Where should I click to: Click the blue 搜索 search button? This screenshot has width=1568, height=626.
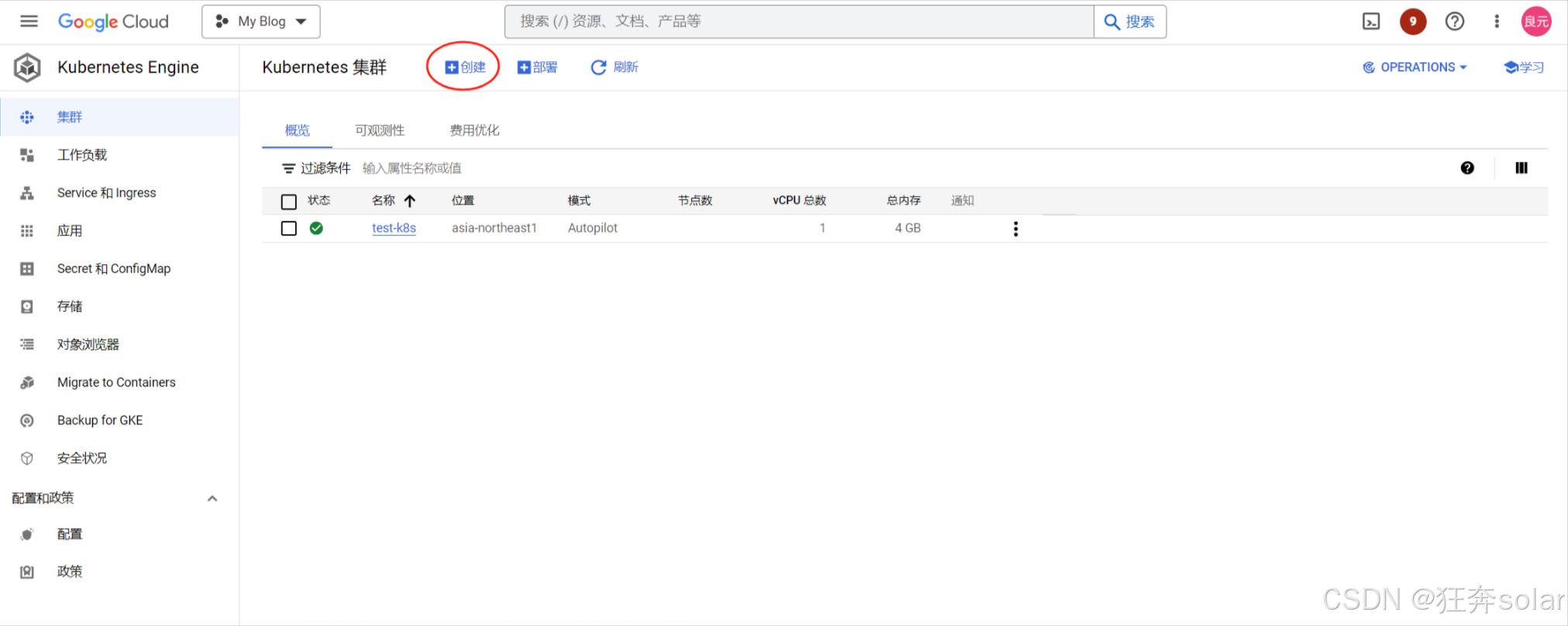tap(1130, 22)
